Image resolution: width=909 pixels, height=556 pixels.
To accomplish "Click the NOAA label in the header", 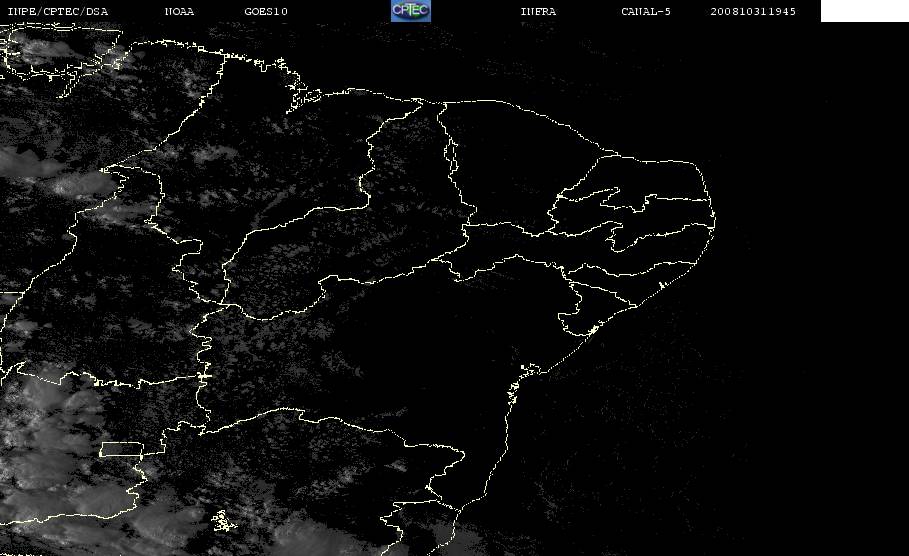I will pos(179,12).
